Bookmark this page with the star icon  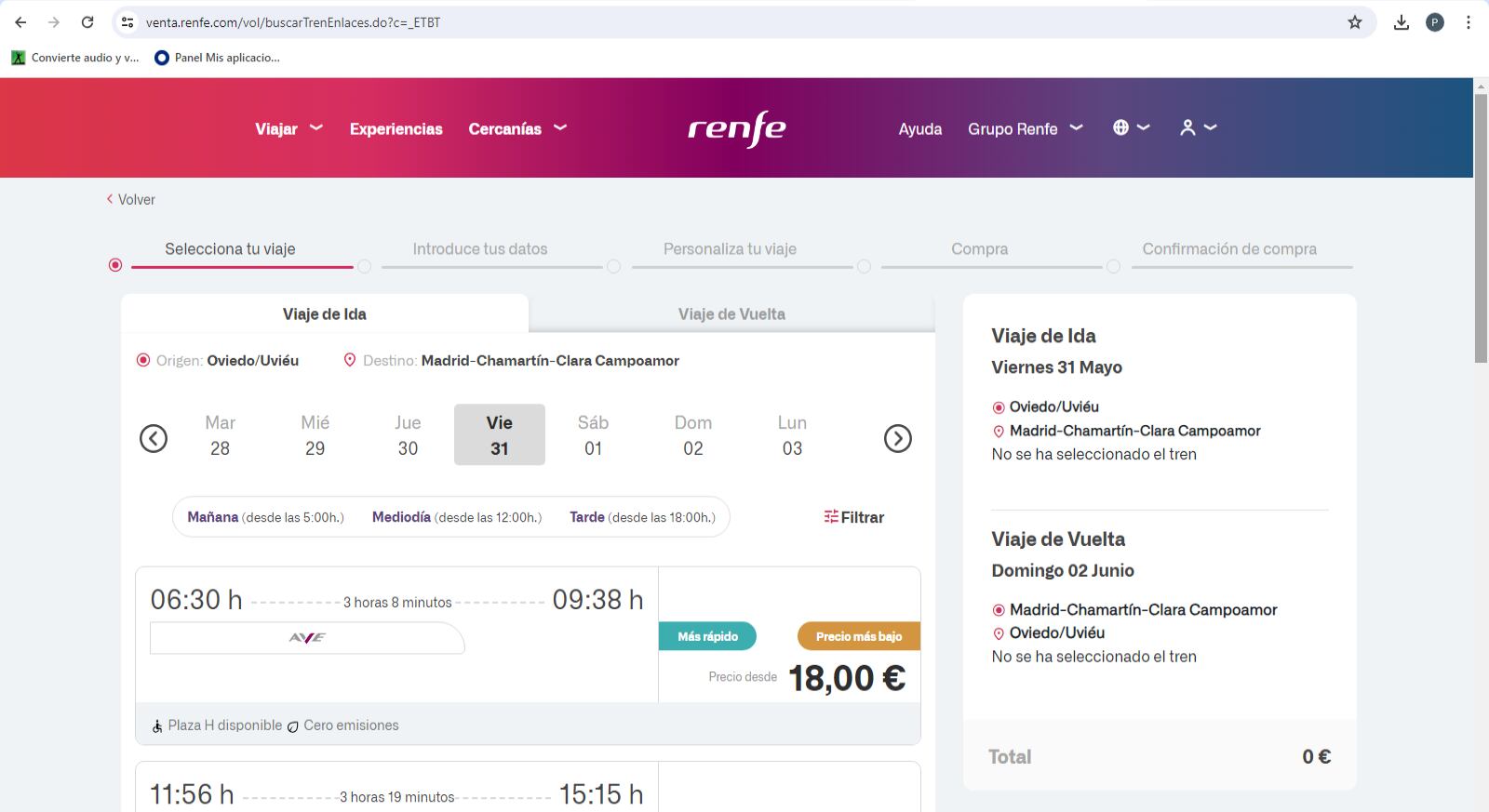tap(1355, 22)
